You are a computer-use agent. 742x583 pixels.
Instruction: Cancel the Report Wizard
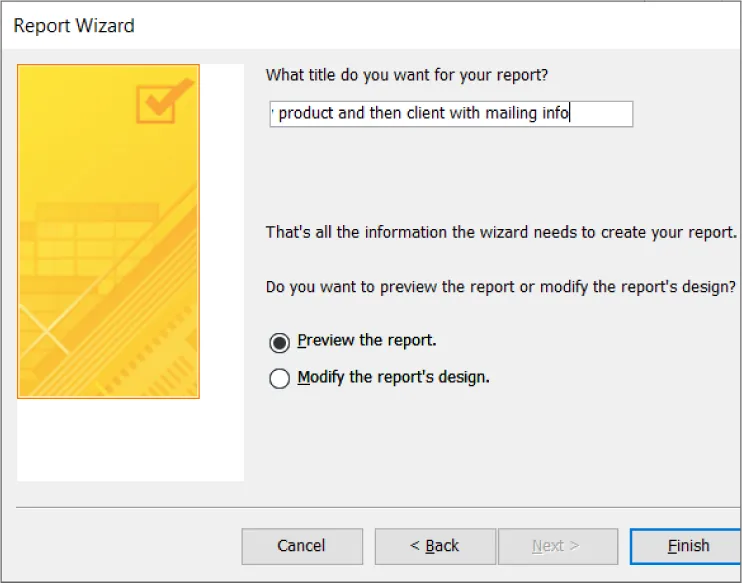point(301,546)
